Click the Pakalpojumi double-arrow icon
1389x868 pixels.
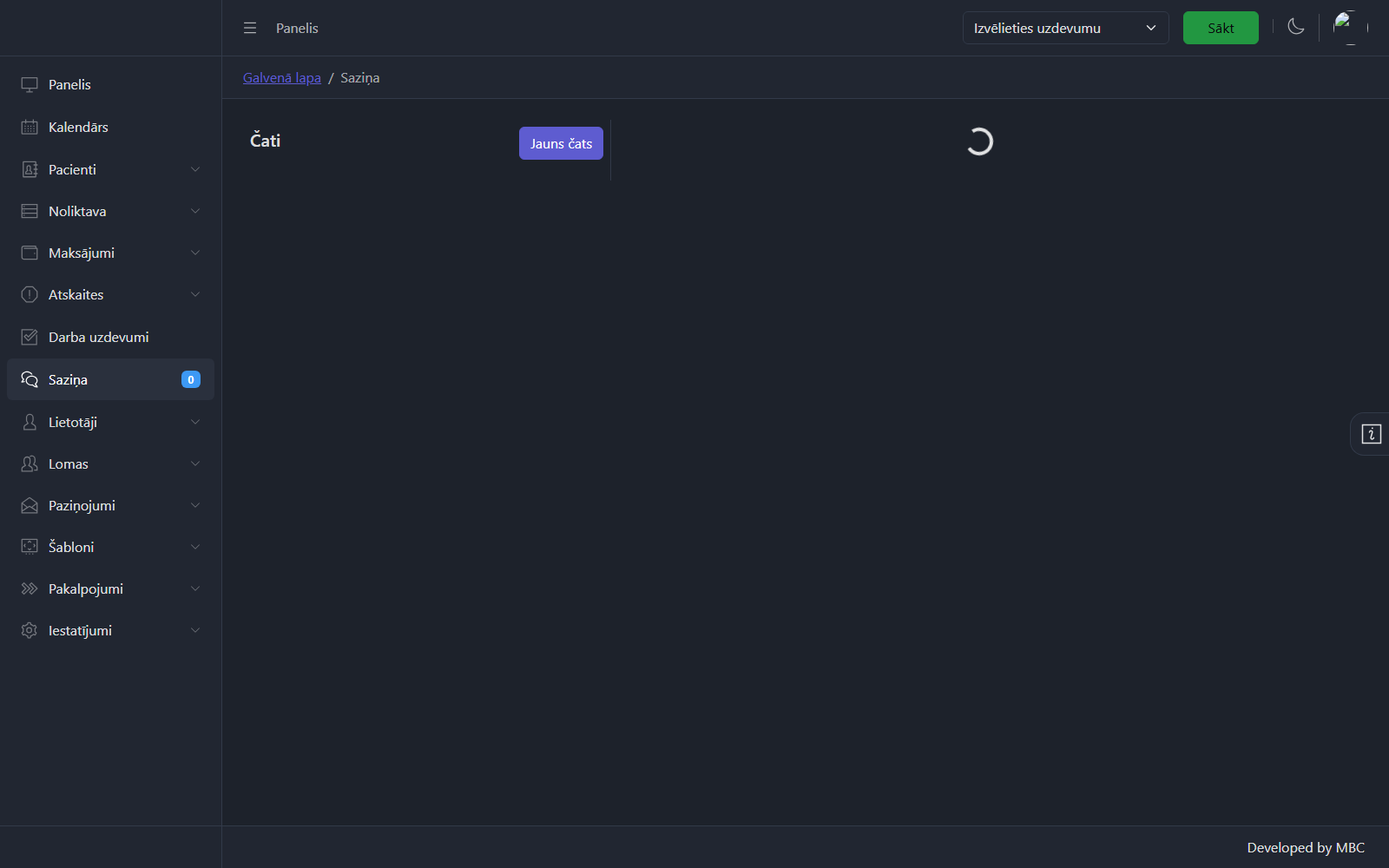point(30,589)
